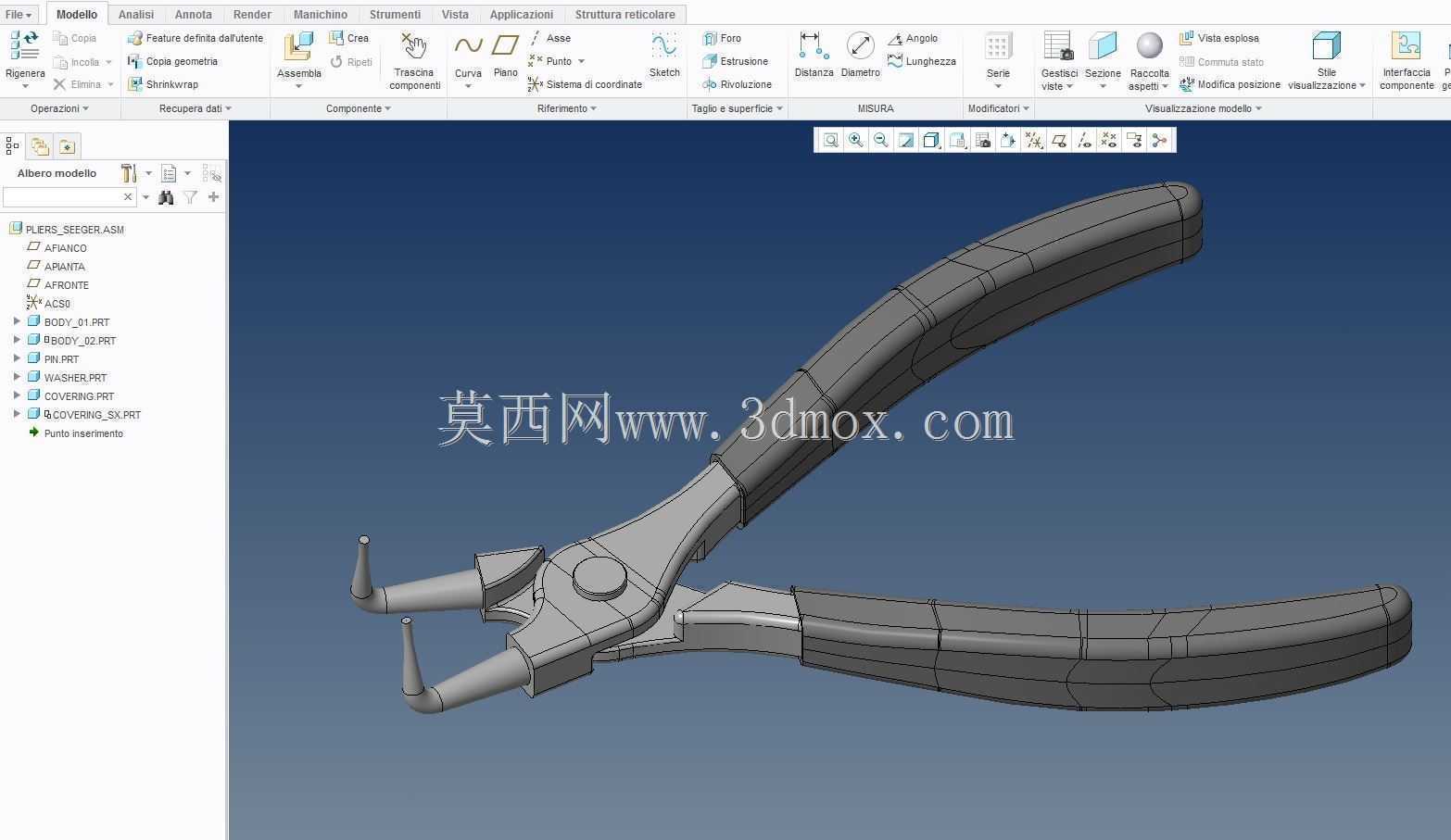Click the Lunghezza measure tool
This screenshot has height=840, width=1451.
click(922, 61)
